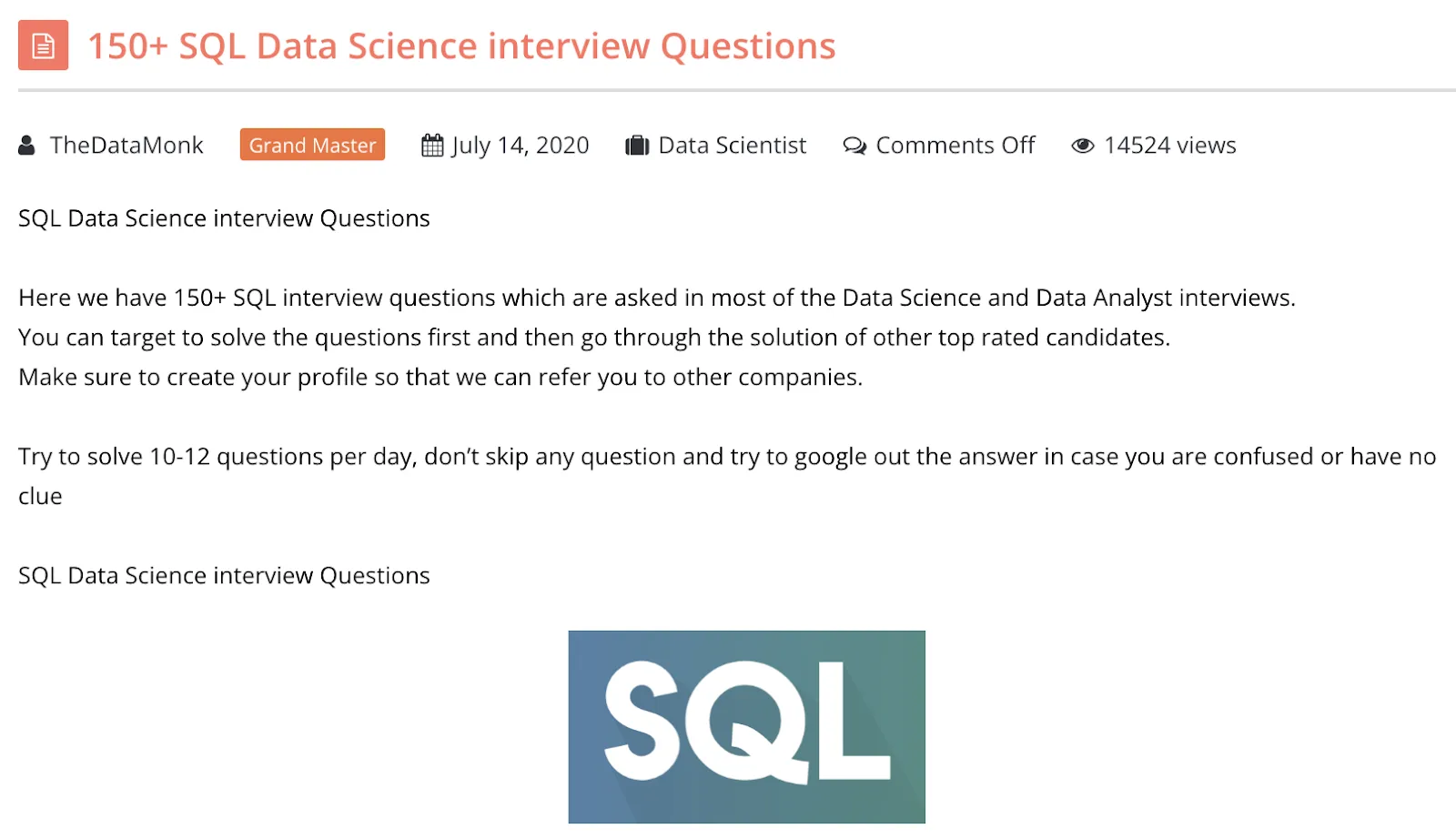Select the speech bubble comments icon
This screenshot has height=839, width=1456.
tap(854, 146)
